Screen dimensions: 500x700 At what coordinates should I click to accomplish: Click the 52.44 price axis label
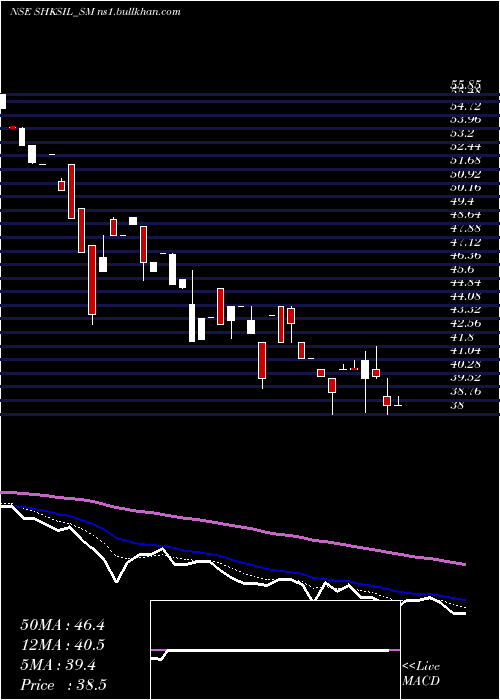(x=465, y=146)
